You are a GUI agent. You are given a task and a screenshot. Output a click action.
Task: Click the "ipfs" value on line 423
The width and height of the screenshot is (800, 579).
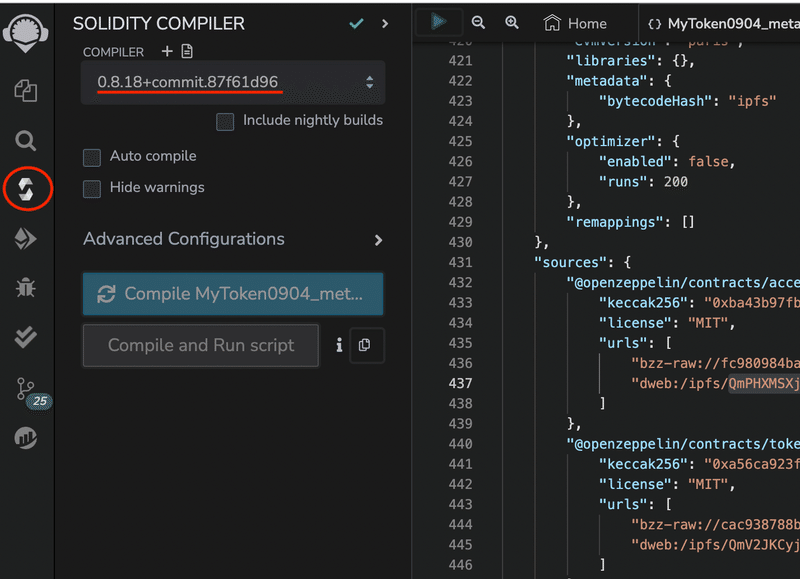(x=752, y=101)
